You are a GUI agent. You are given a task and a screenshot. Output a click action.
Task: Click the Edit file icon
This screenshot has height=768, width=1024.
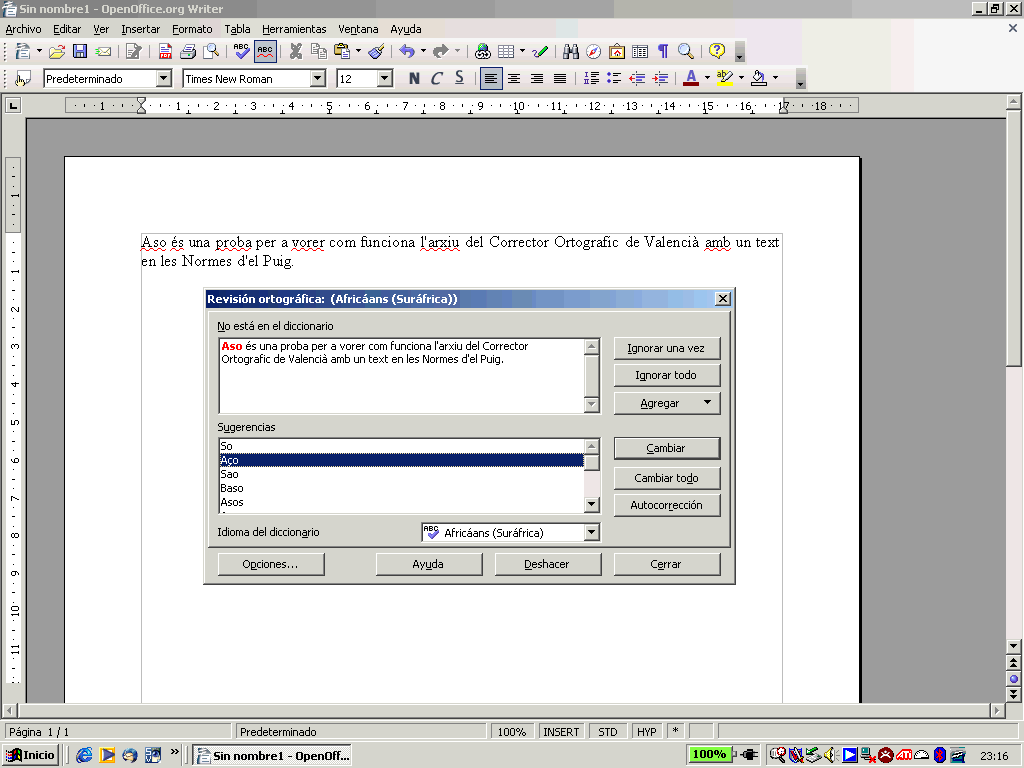pyautogui.click(x=134, y=51)
